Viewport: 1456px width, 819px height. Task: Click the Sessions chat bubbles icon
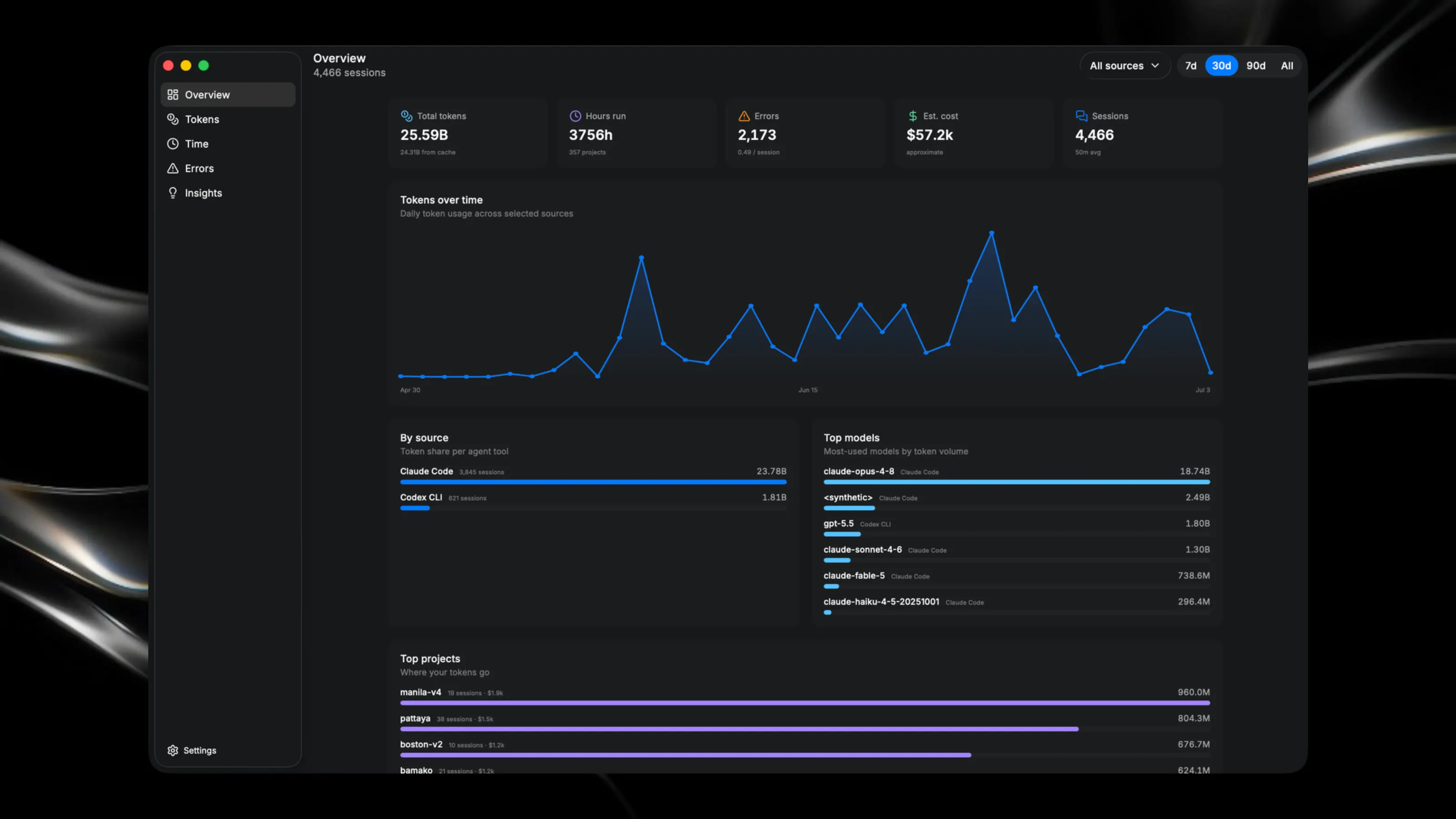[x=1081, y=116]
